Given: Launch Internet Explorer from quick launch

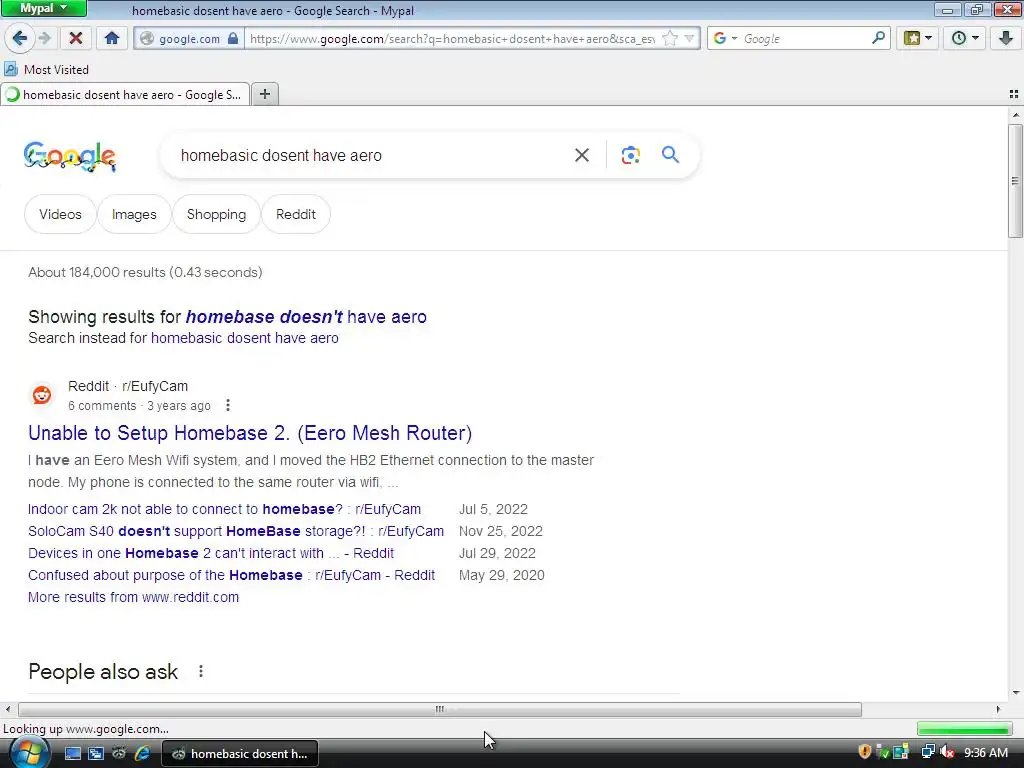Looking at the screenshot, I should 142,754.
